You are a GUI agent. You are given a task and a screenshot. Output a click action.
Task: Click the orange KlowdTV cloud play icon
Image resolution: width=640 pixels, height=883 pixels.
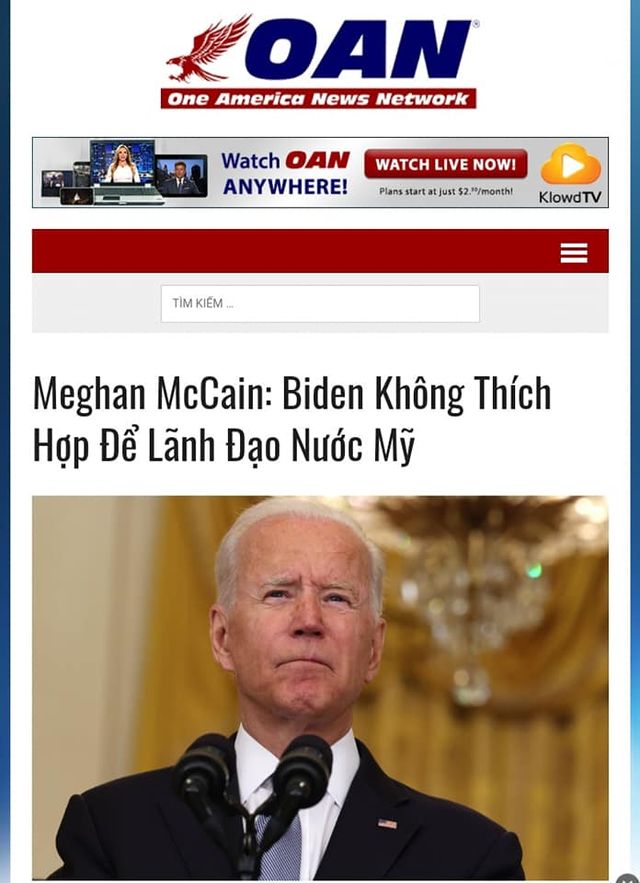point(571,164)
